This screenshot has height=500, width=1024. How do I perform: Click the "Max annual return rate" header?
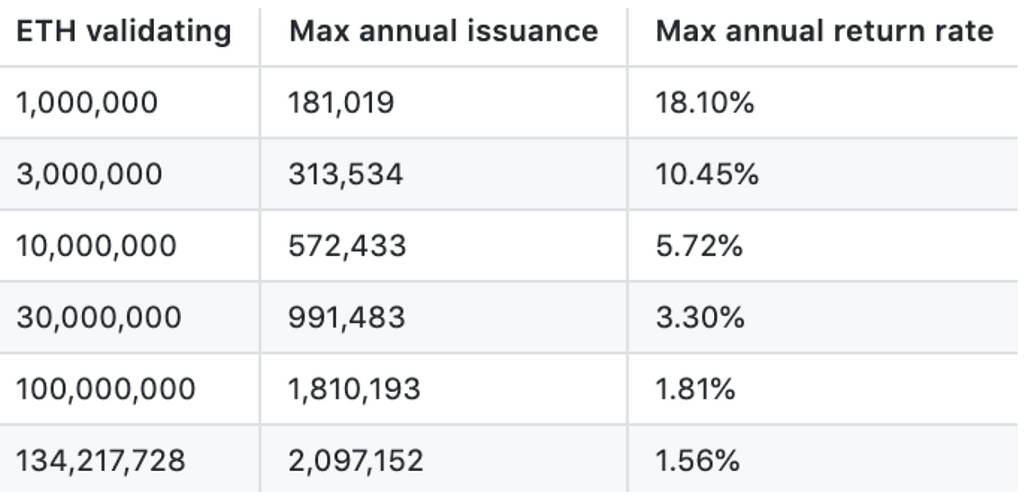tap(824, 31)
